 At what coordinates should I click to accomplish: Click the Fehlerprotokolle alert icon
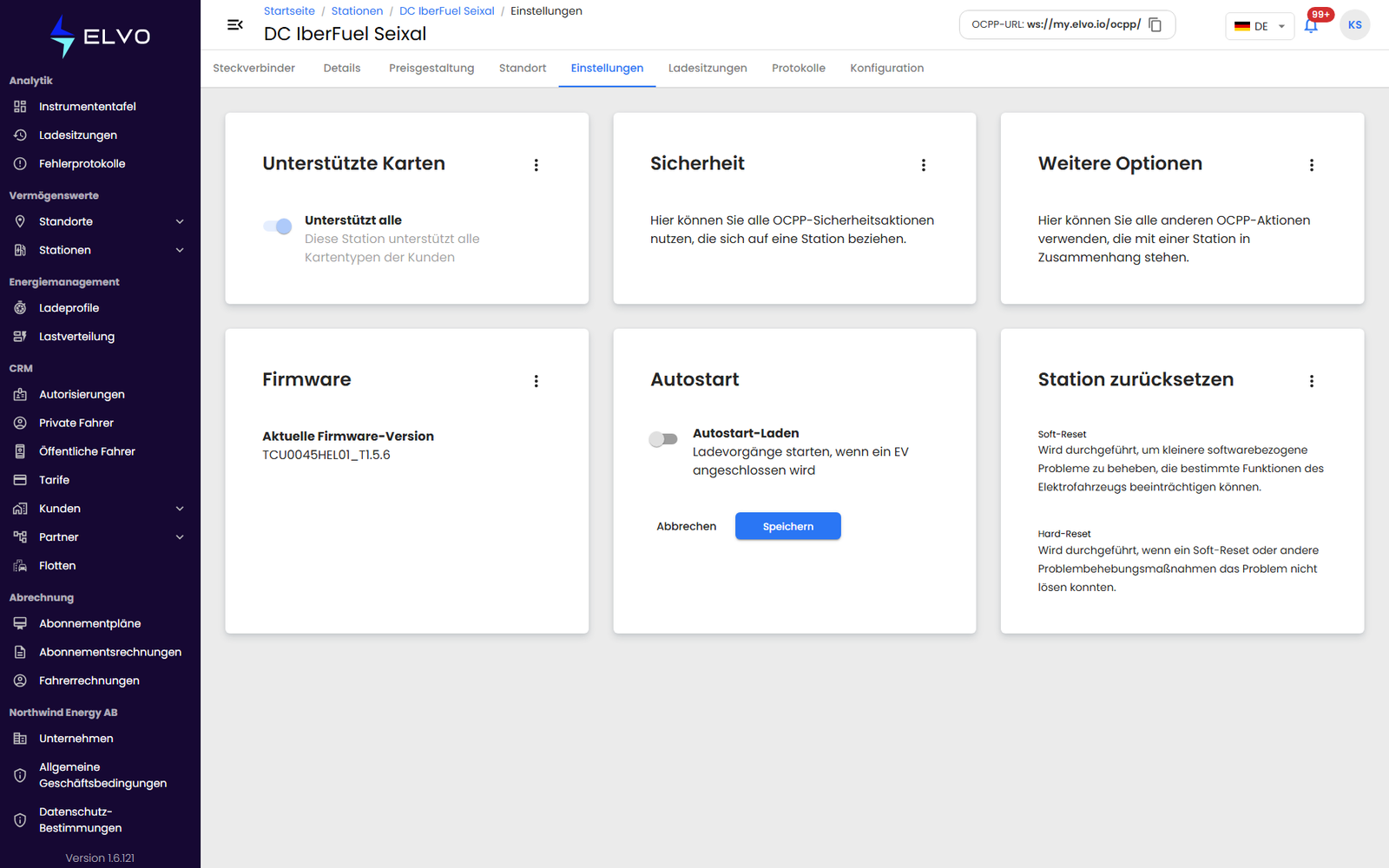point(20,164)
